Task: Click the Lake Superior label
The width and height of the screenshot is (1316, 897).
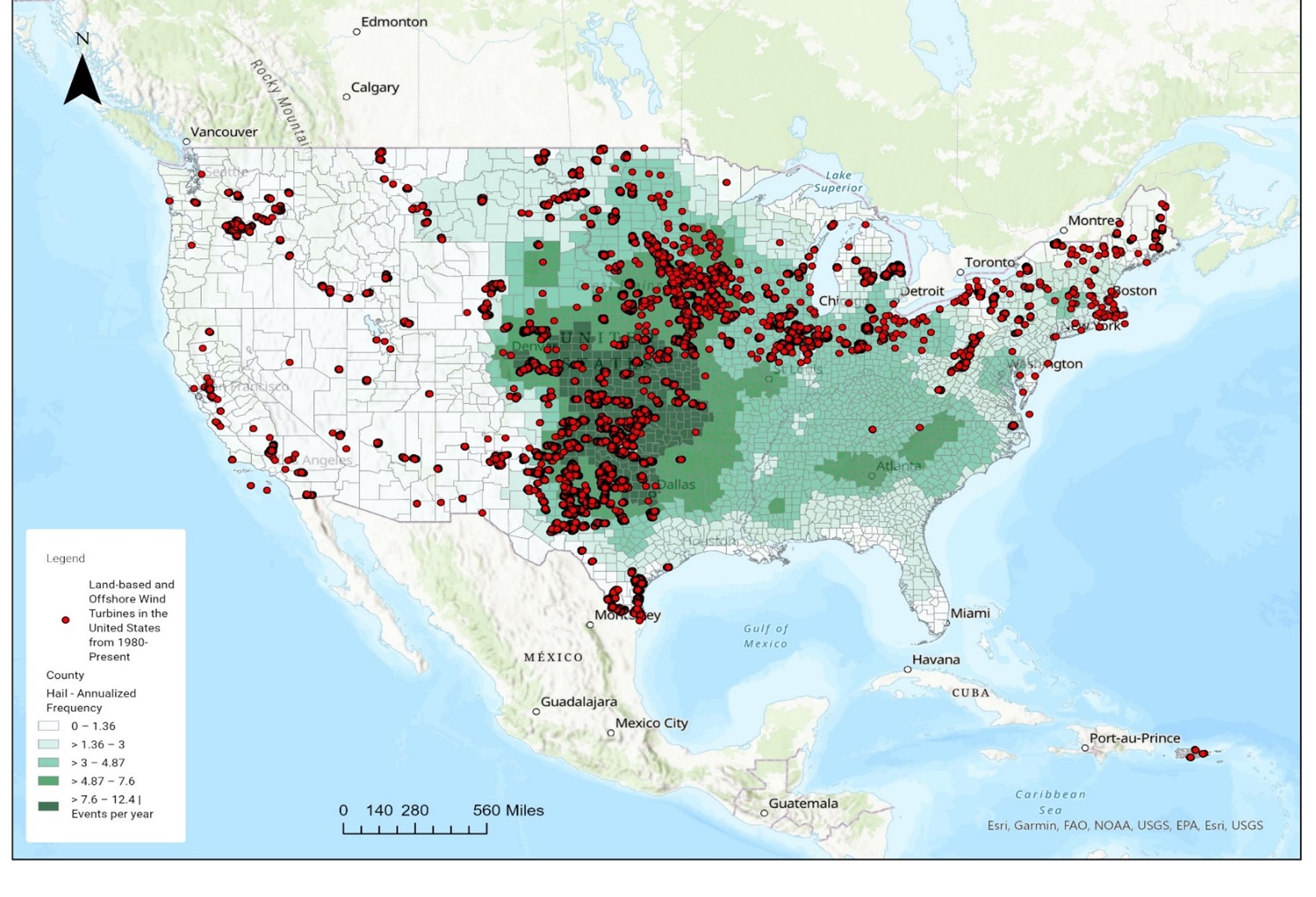Action: [838, 182]
